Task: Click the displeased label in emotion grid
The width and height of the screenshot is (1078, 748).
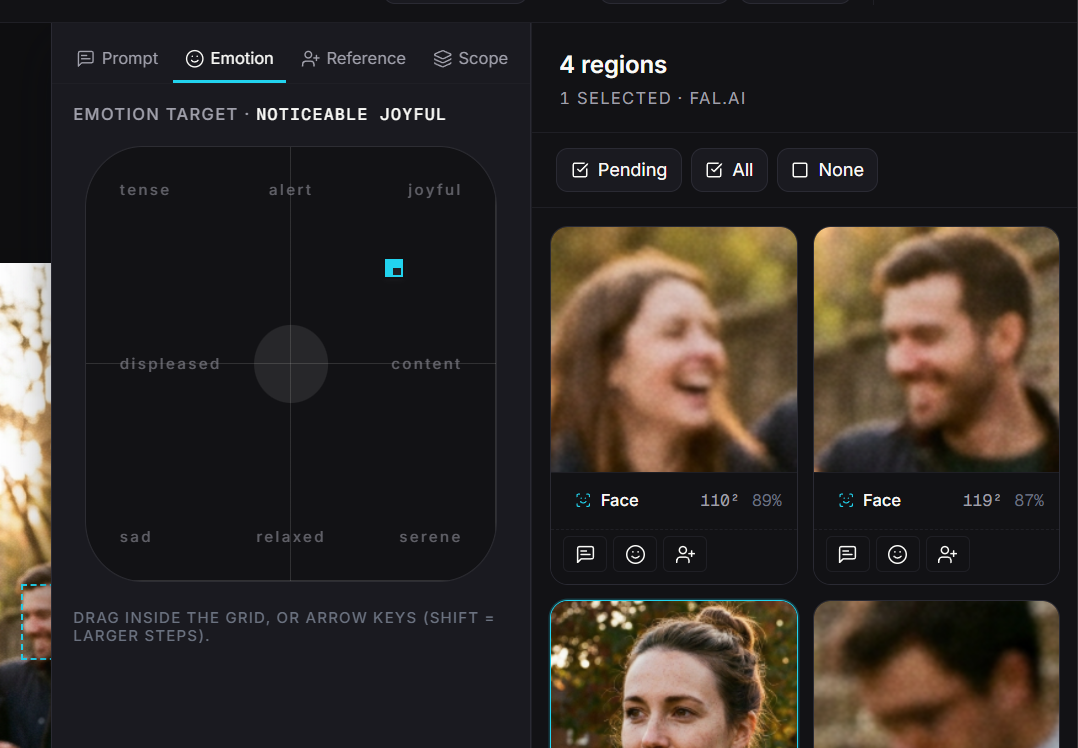Action: 170,364
